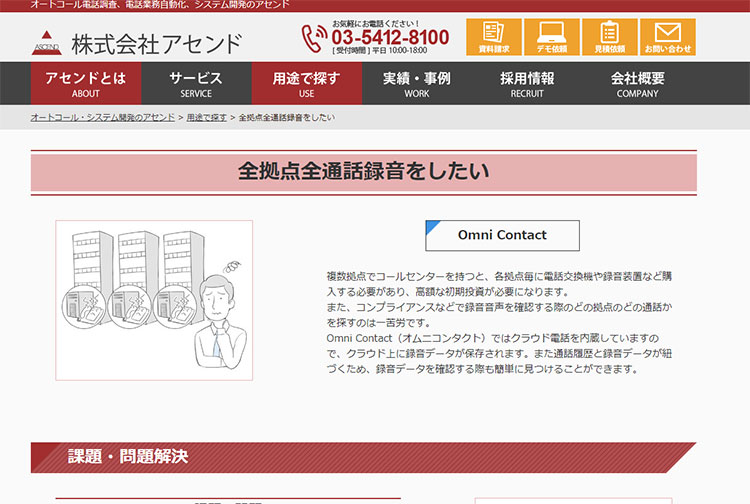Select the 見積依頼 clipboard icon button
This screenshot has height=504, width=750.
tap(609, 37)
